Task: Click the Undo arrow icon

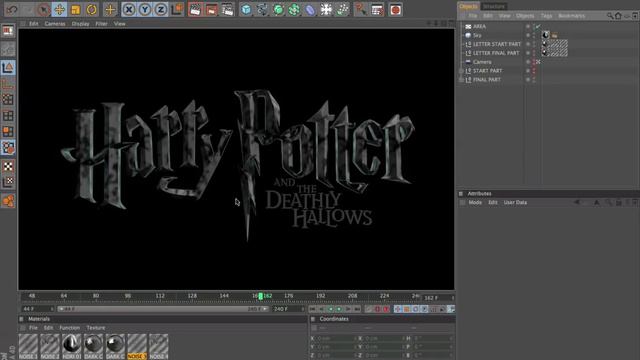Action: click(11, 9)
